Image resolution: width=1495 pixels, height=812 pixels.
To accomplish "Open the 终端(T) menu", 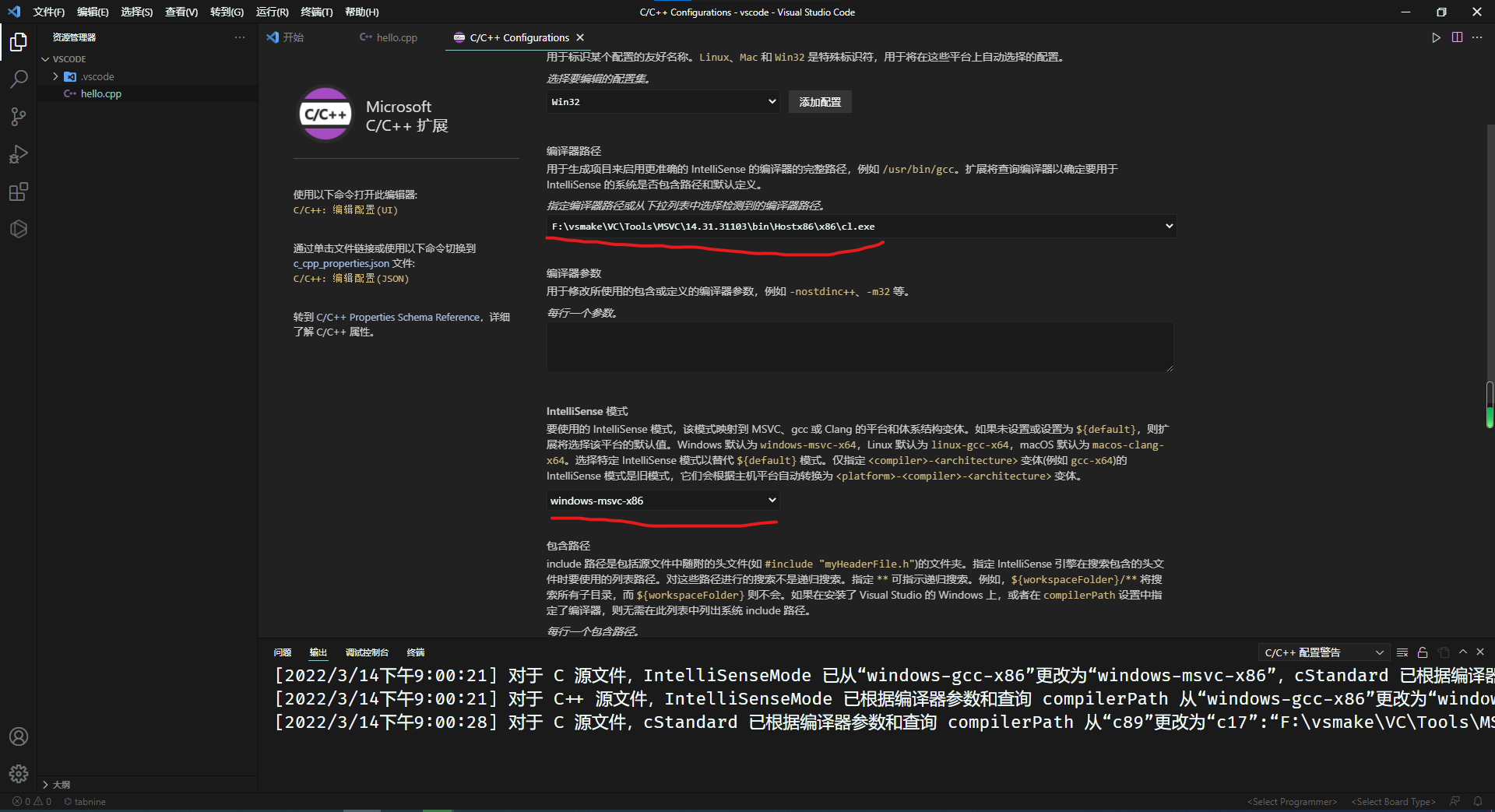I will [x=317, y=12].
